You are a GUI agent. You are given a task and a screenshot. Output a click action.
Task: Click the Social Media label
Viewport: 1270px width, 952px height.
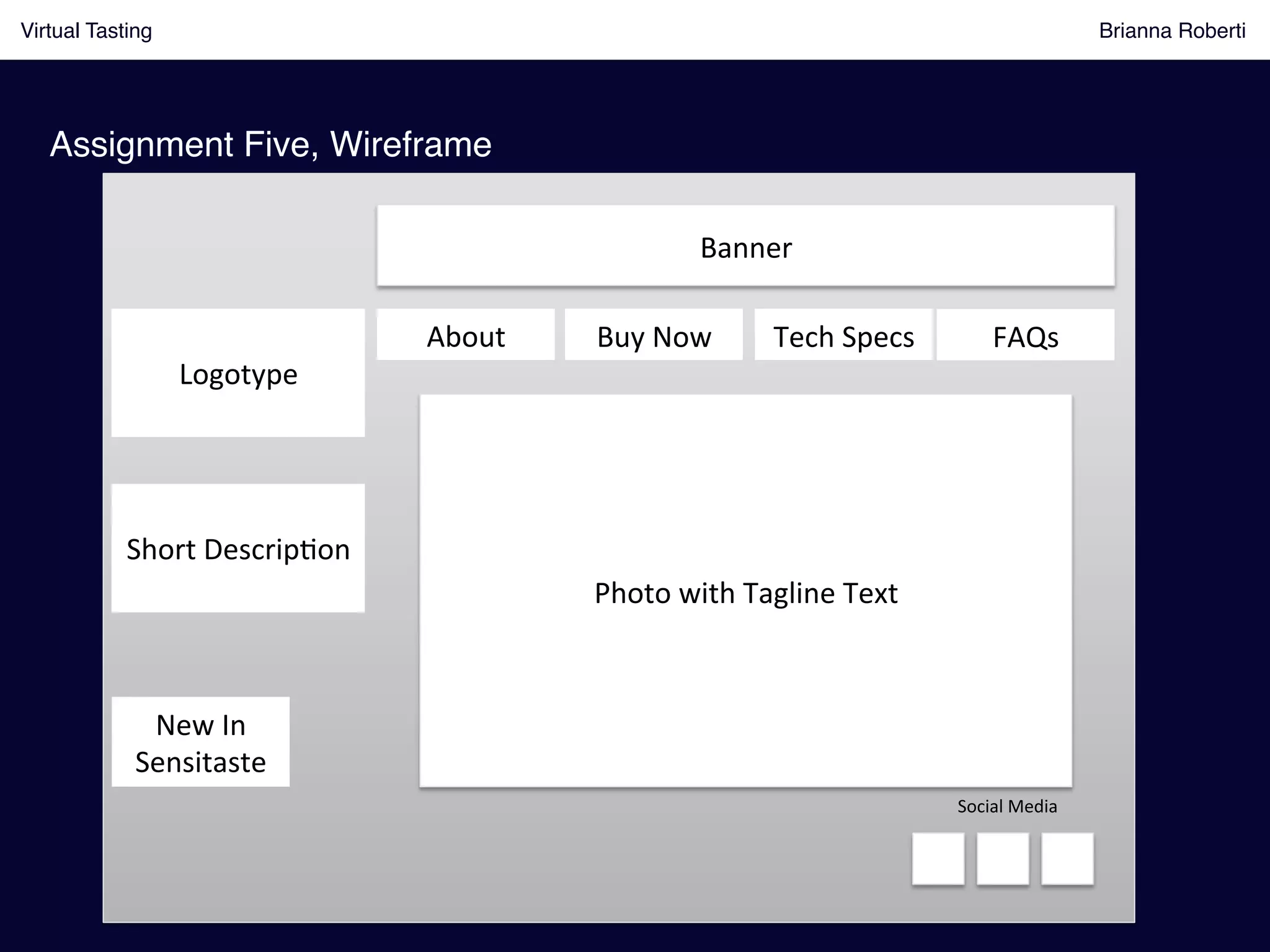[1006, 806]
